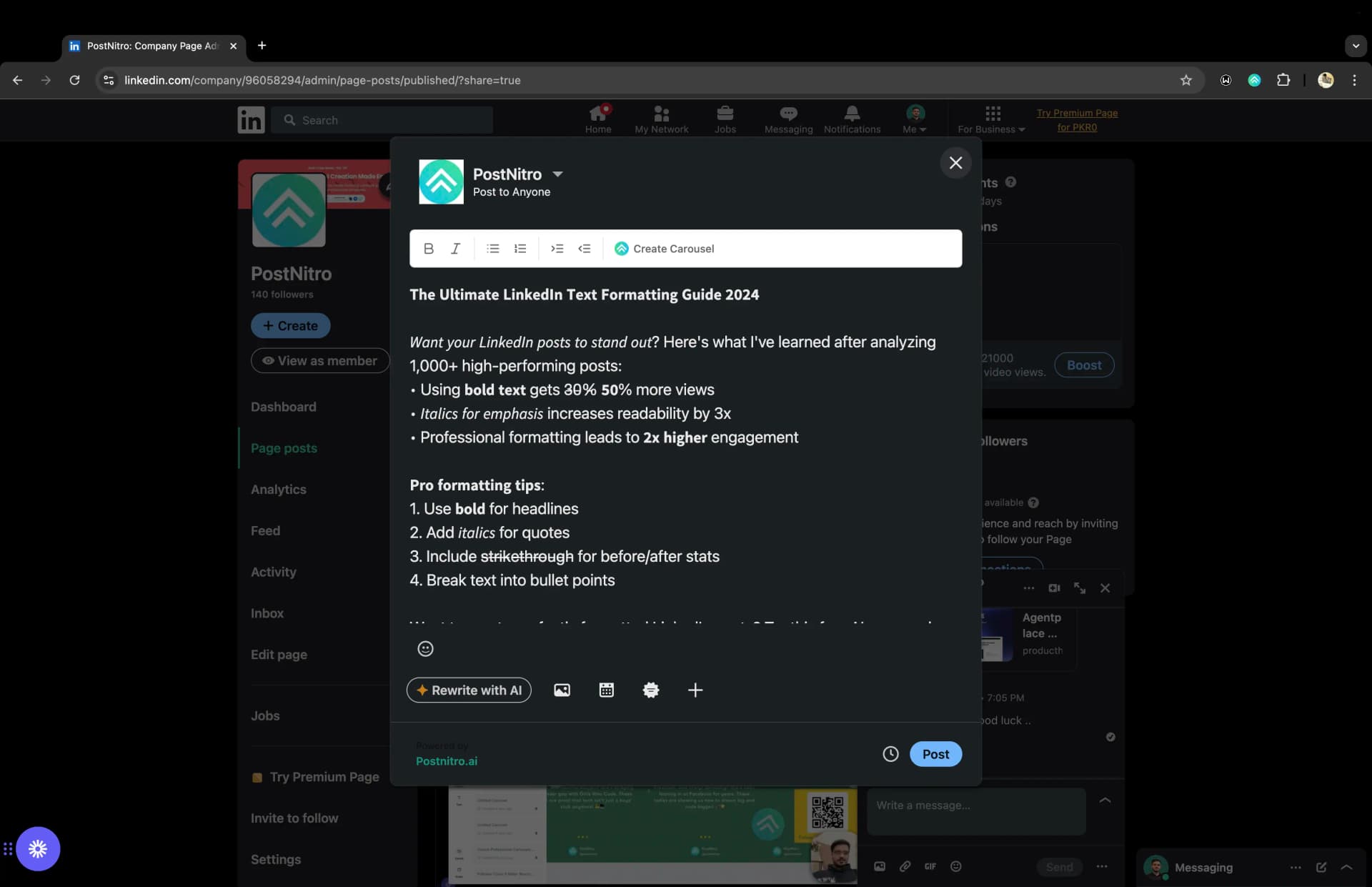Open the calendar event icon
The width and height of the screenshot is (1372, 887).
606,690
